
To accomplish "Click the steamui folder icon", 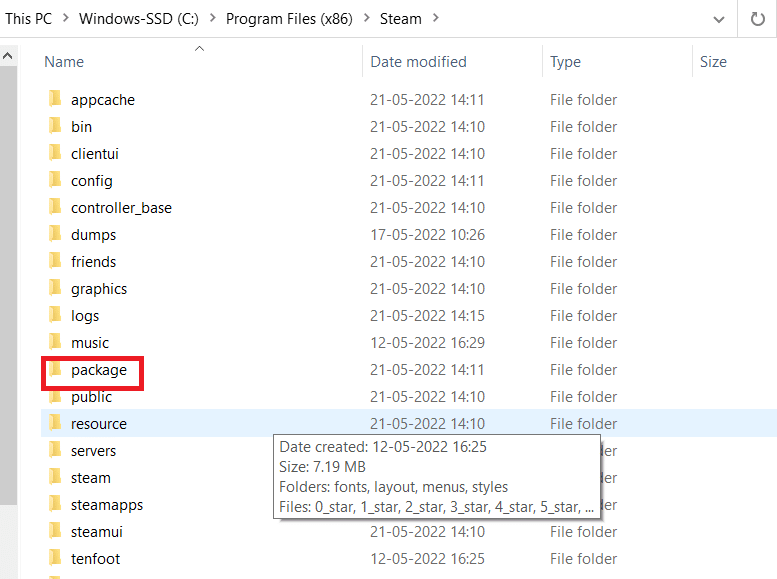I will (x=56, y=531).
